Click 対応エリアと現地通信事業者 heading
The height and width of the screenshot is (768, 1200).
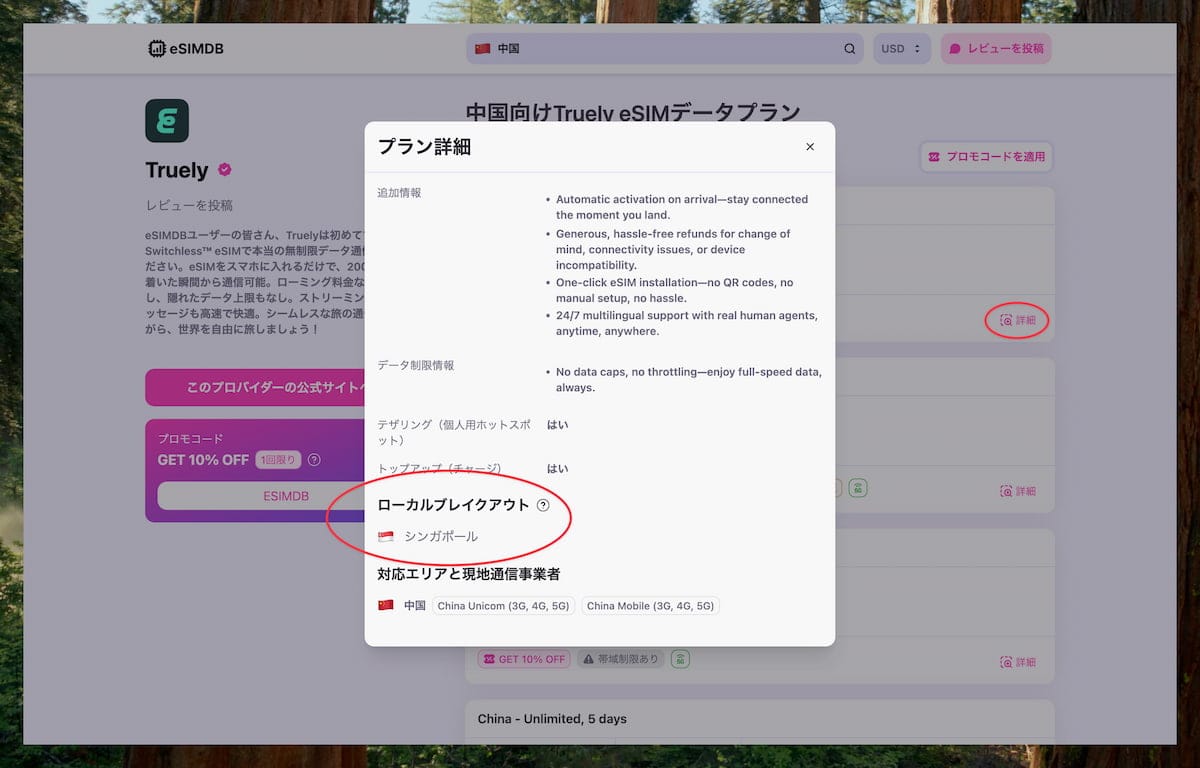pyautogui.click(x=468, y=574)
